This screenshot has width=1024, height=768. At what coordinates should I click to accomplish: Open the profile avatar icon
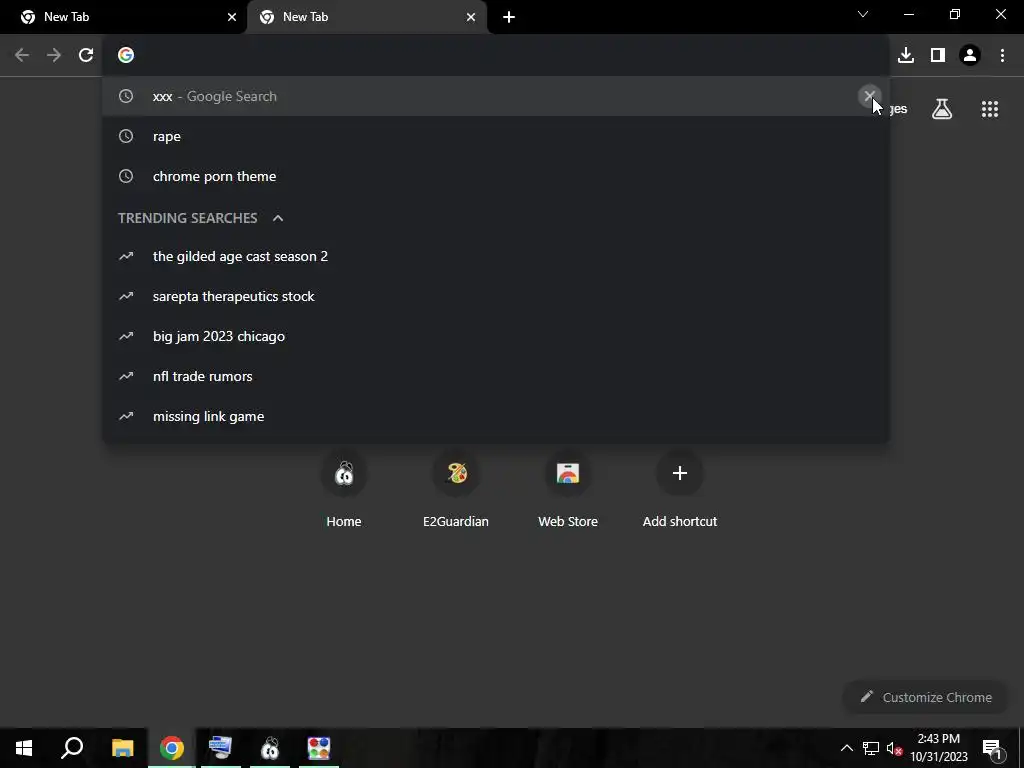(x=970, y=56)
